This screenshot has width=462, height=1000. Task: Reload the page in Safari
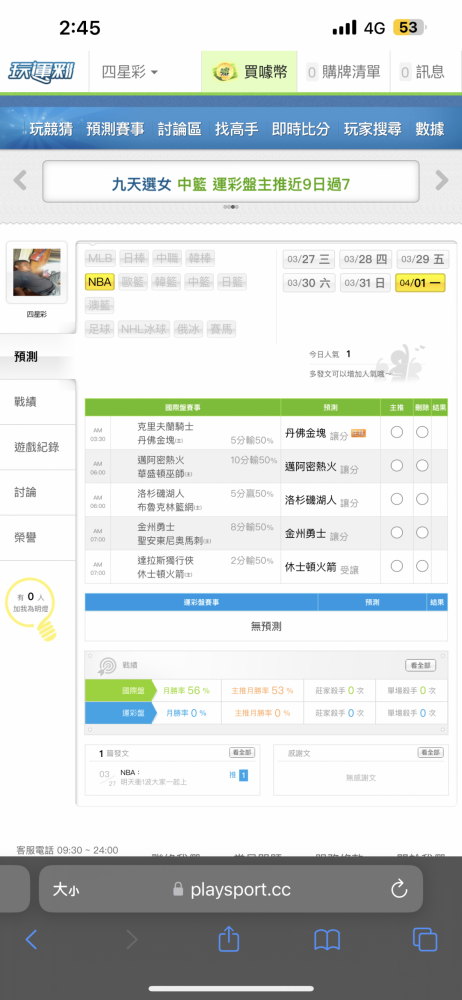[399, 889]
